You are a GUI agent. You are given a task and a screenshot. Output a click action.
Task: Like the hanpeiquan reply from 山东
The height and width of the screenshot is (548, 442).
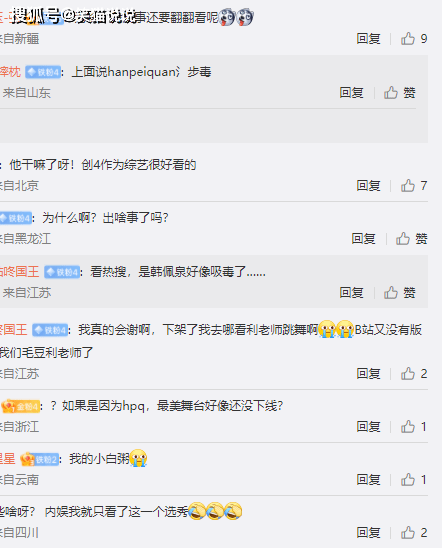400,93
